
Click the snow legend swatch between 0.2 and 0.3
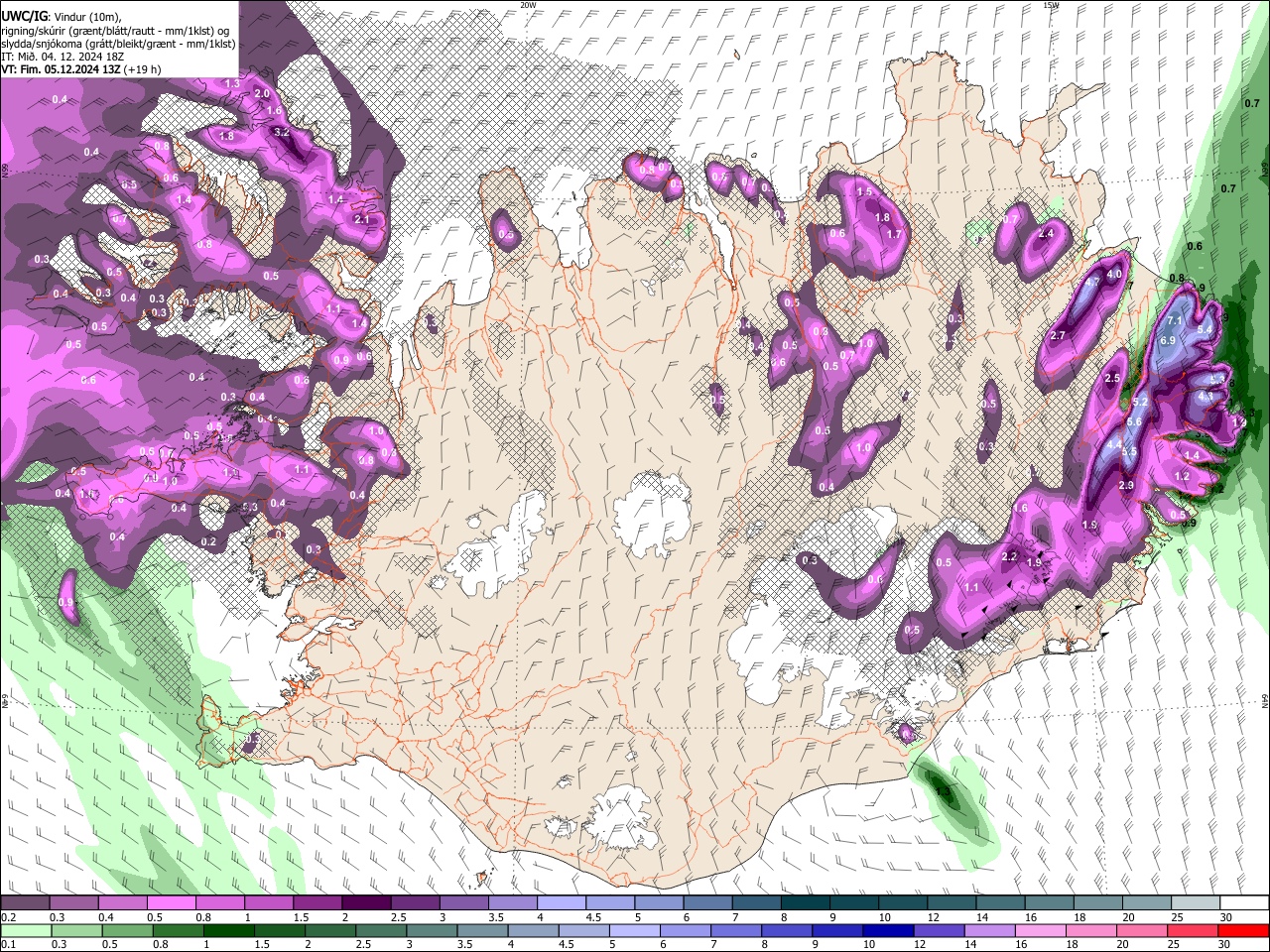tap(25, 903)
